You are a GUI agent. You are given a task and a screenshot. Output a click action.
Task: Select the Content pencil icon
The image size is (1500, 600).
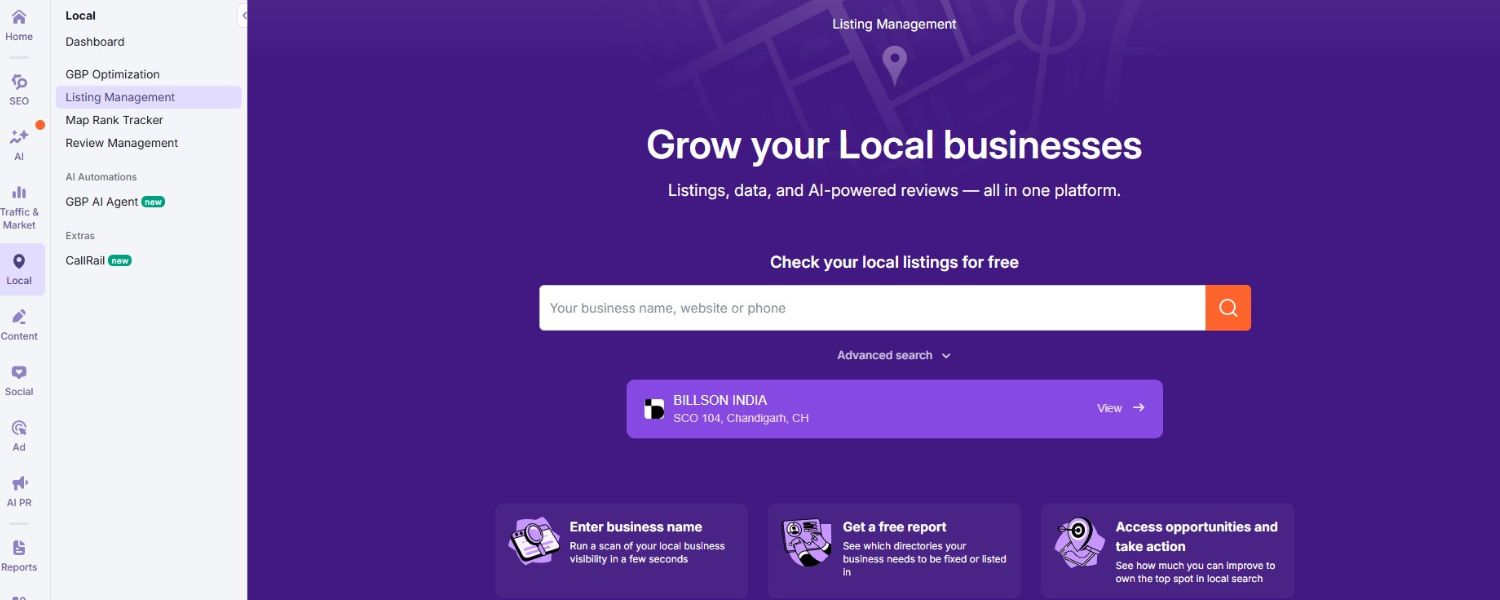click(19, 317)
